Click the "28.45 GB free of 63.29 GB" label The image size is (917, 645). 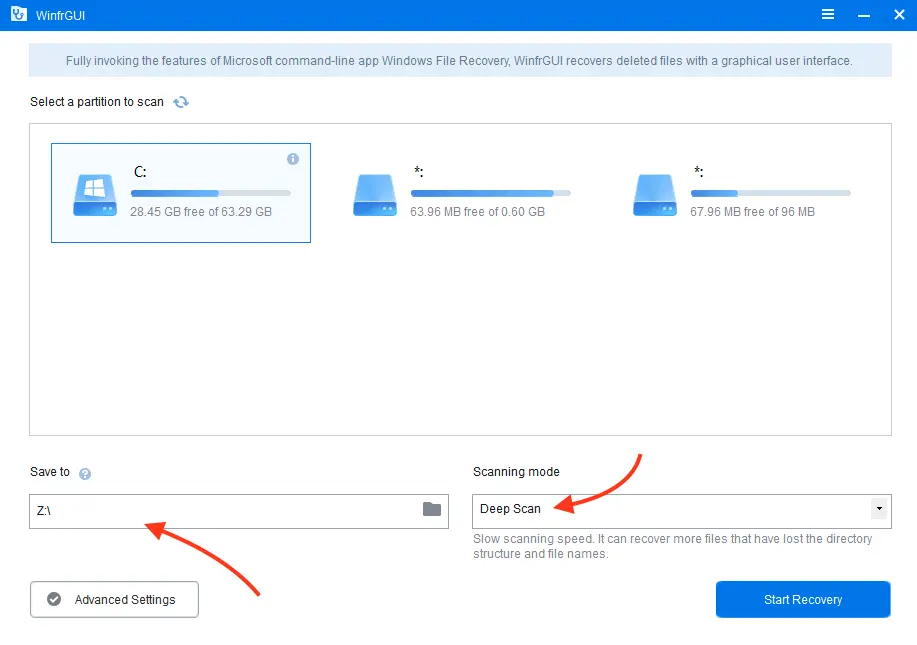coord(201,212)
